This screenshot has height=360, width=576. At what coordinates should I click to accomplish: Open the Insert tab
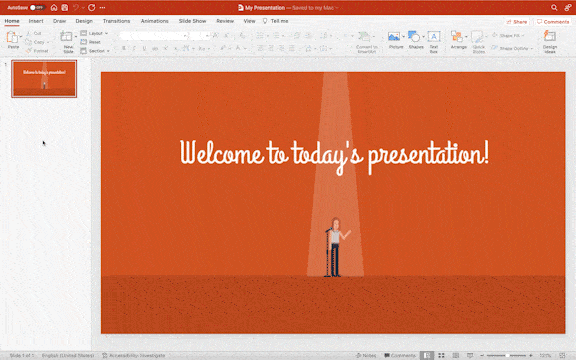pyautogui.click(x=36, y=21)
